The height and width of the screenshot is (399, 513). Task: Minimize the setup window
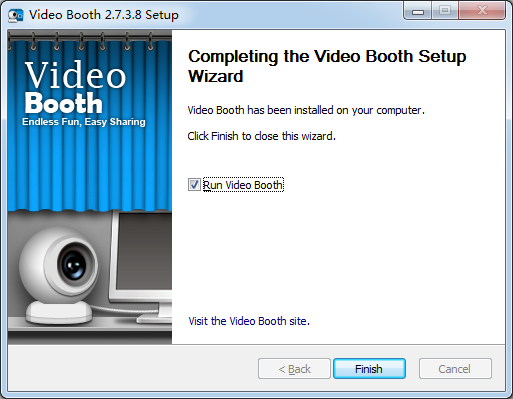click(418, 11)
